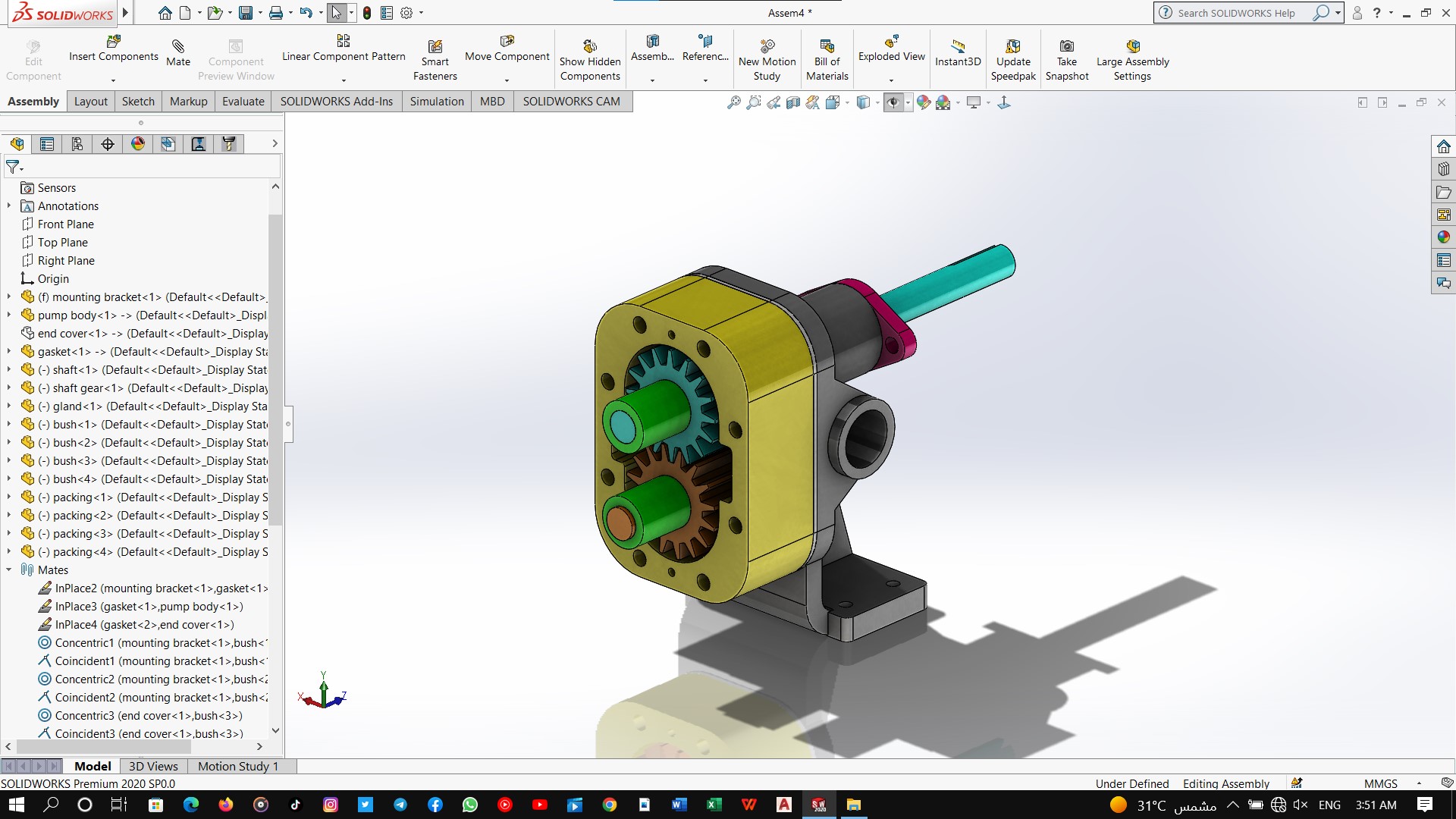Open the DisplayManager tab icon in panel

138,144
